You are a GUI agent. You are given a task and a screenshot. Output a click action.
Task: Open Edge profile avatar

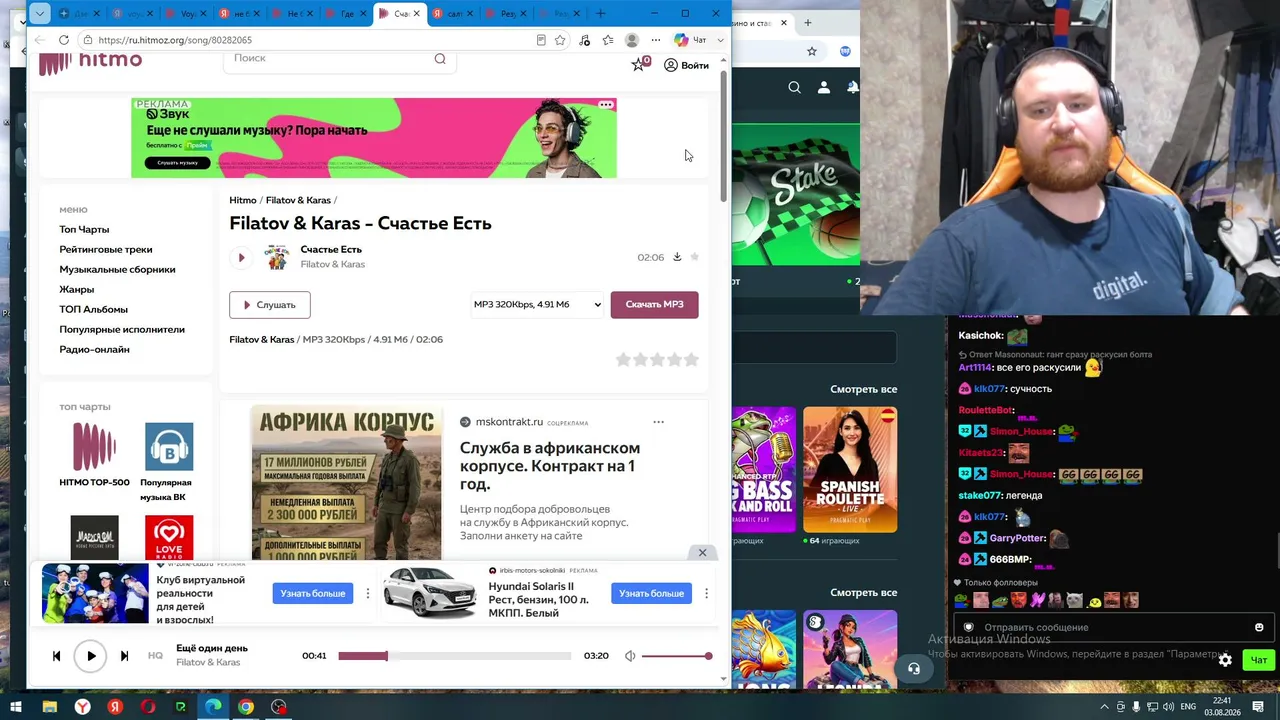[x=632, y=40]
